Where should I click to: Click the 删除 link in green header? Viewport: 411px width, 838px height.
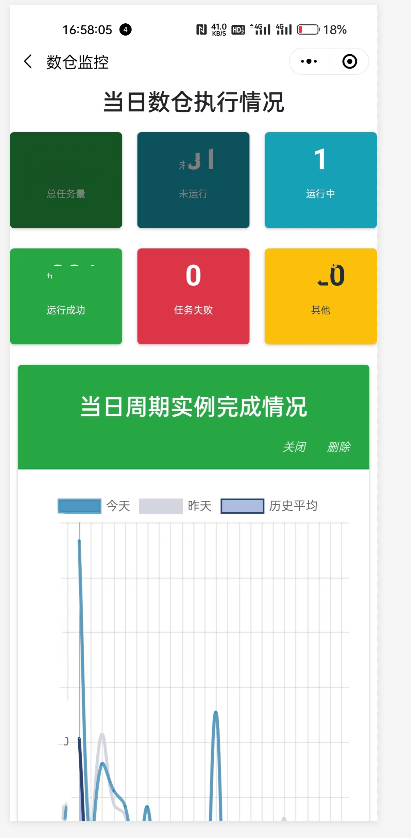click(x=338, y=447)
